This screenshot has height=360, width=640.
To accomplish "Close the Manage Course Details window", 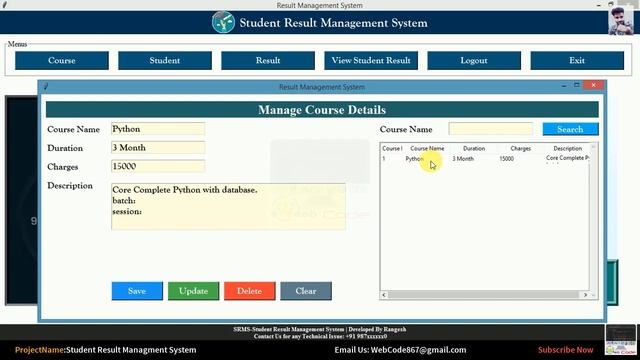I will (x=593, y=85).
